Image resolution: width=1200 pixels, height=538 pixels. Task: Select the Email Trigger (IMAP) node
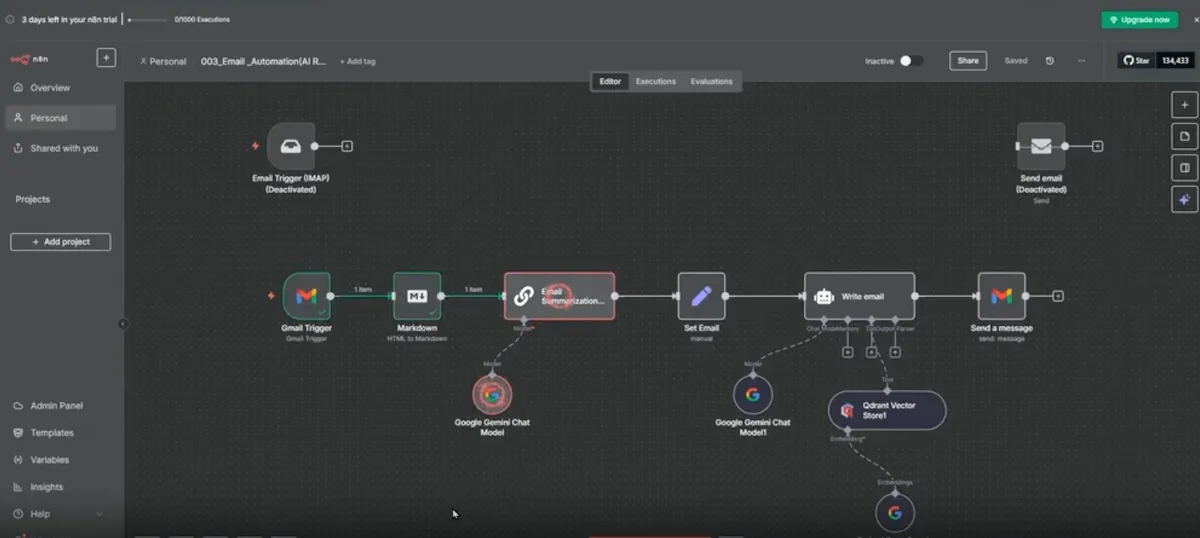pyautogui.click(x=291, y=146)
